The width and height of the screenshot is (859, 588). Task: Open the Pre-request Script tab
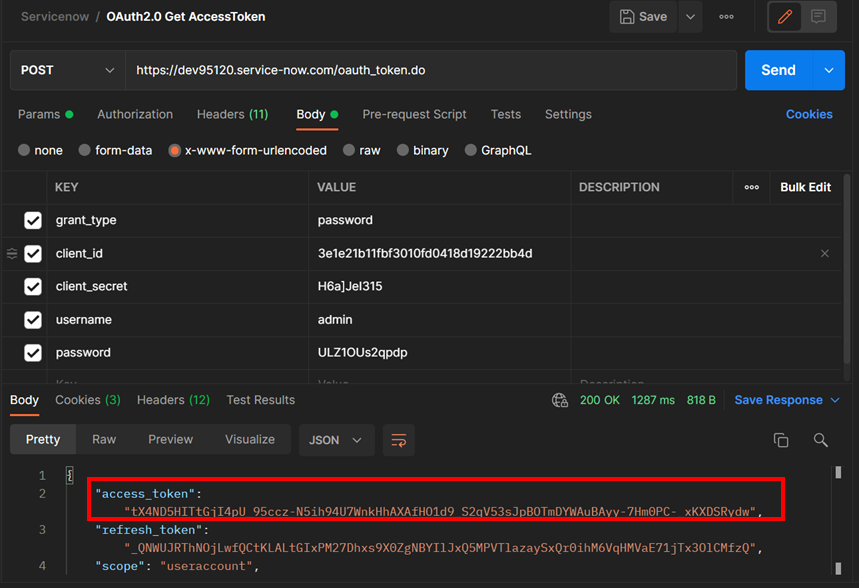point(414,114)
